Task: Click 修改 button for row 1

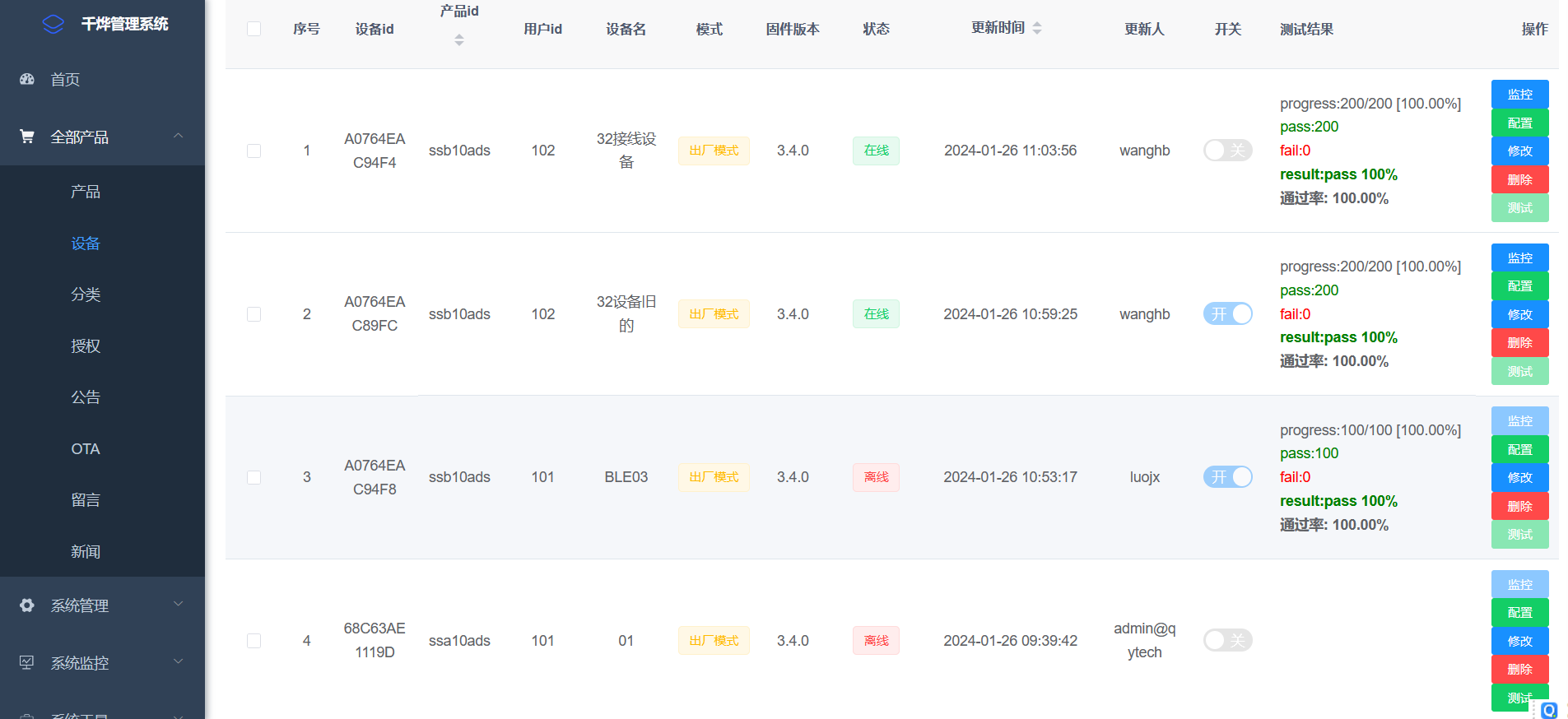Action: click(1519, 151)
